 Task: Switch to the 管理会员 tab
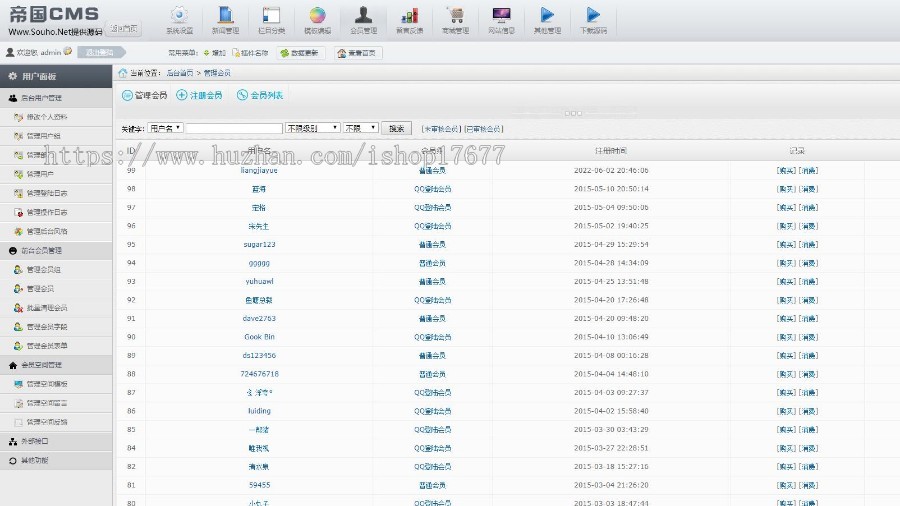click(144, 95)
